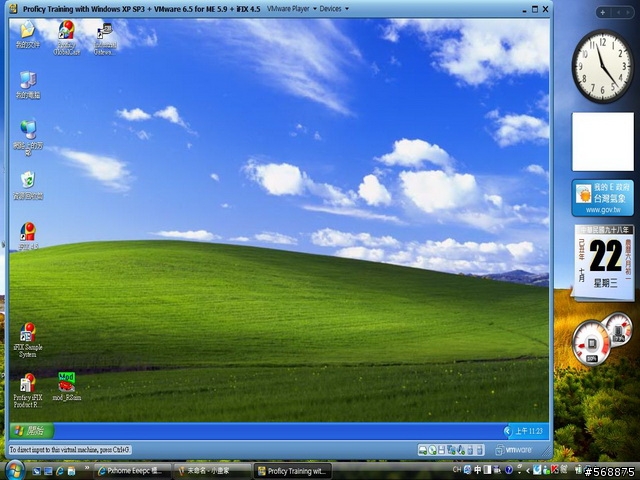Open the Windows Vista Start orb
The width and height of the screenshot is (640, 480).
[14, 470]
